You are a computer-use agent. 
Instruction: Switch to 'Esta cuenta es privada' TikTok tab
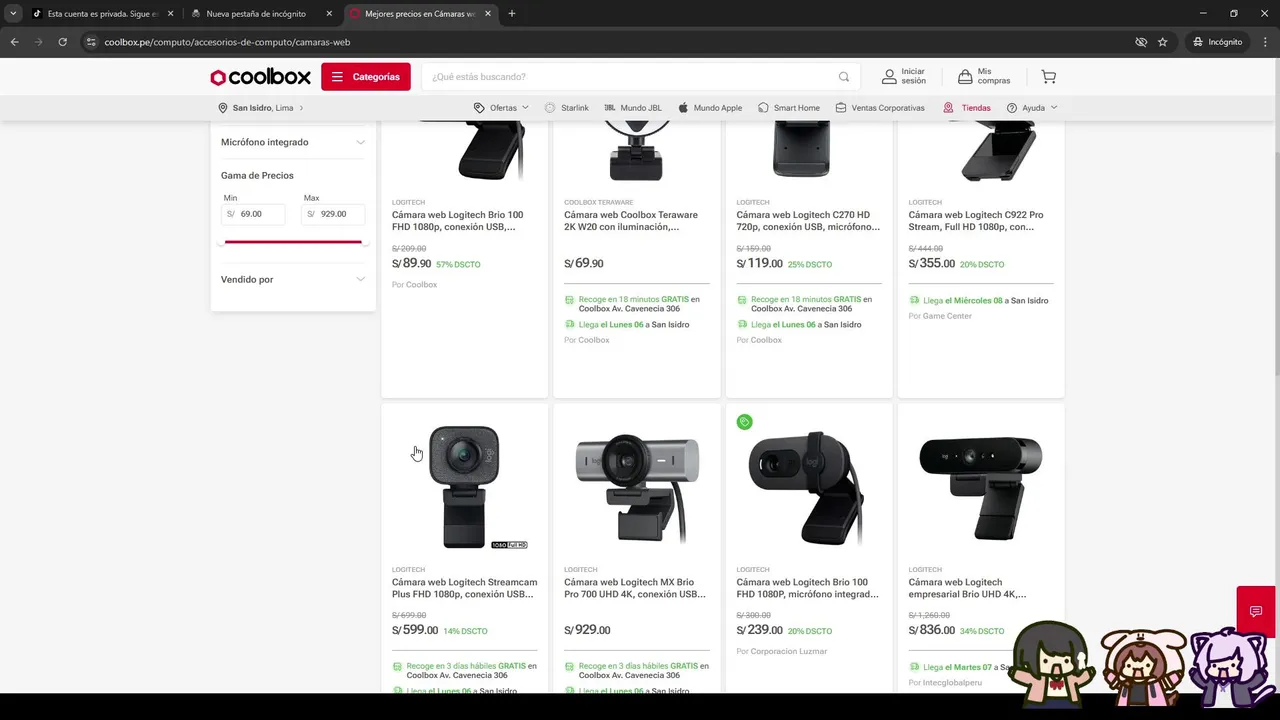click(103, 14)
